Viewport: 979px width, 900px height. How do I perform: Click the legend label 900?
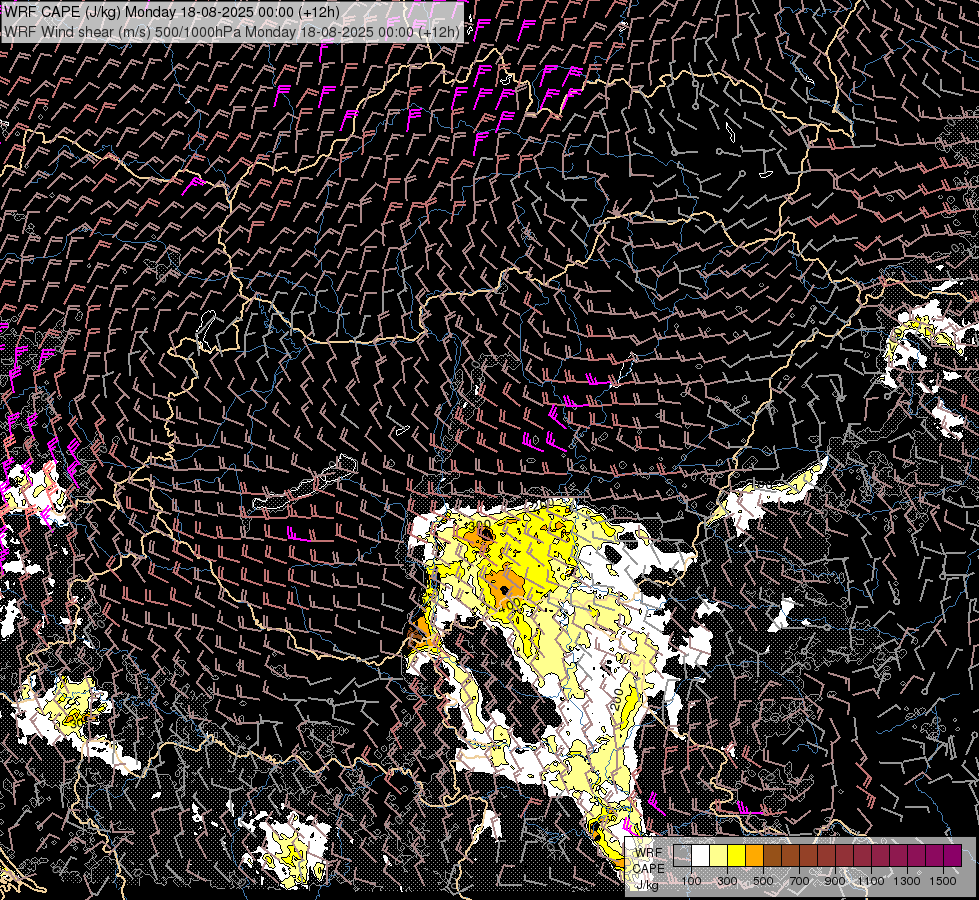point(835,881)
